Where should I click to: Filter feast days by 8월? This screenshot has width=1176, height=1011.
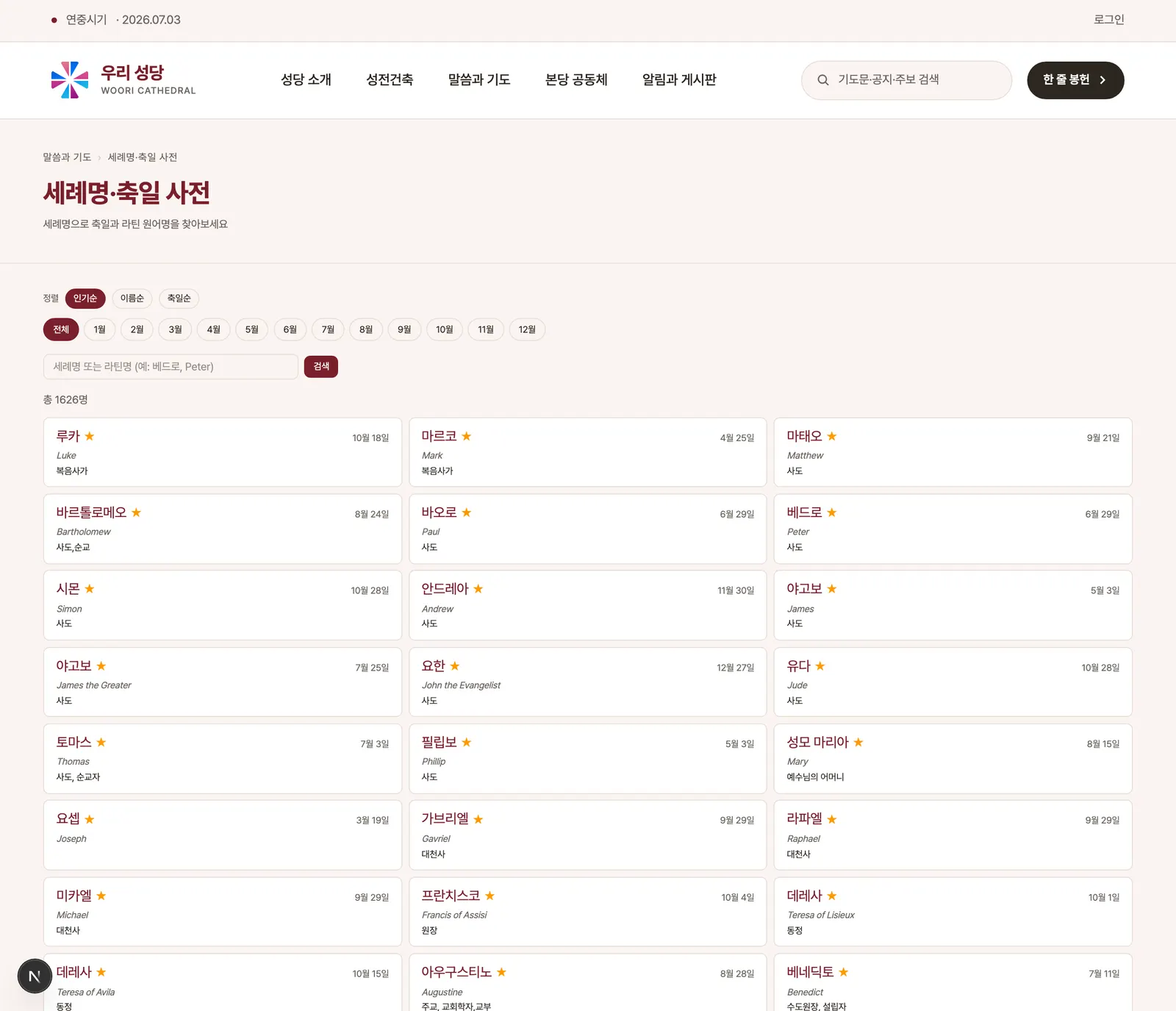pyautogui.click(x=366, y=329)
